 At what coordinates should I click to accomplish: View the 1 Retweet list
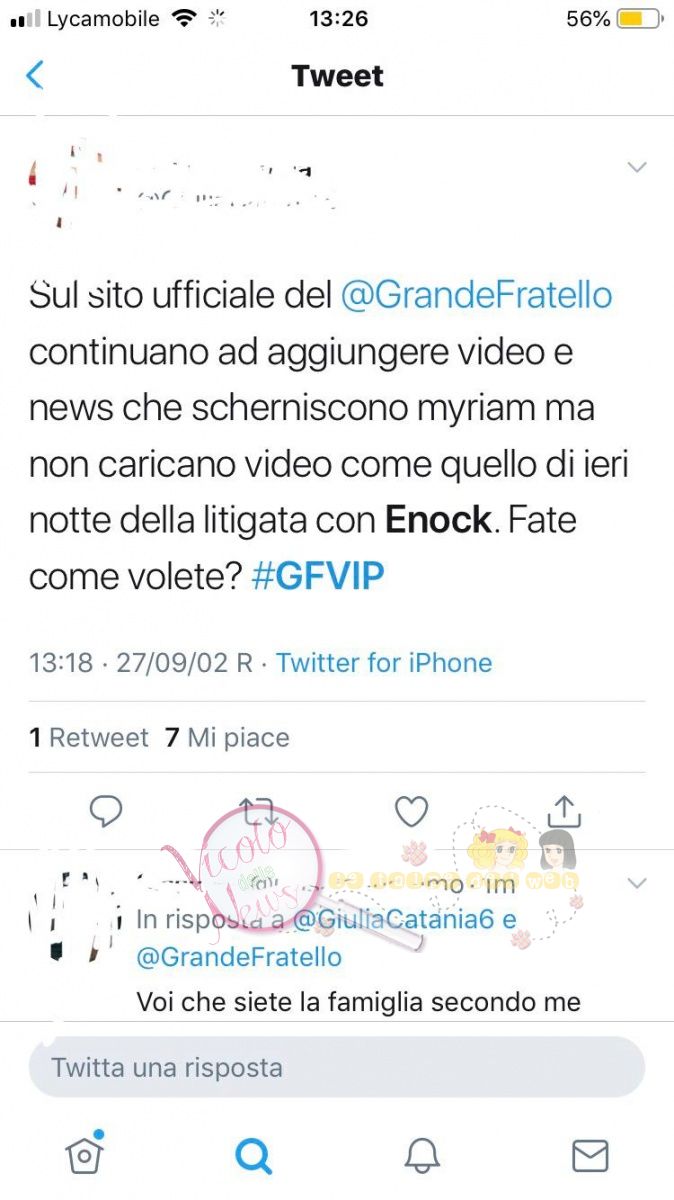pyautogui.click(x=89, y=738)
